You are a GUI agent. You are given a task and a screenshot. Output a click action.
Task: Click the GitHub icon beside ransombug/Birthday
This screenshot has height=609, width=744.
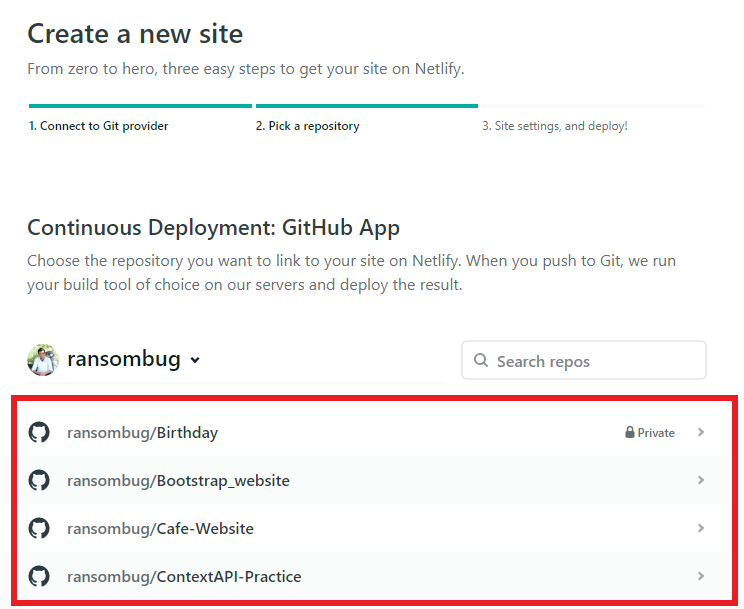pyautogui.click(x=39, y=432)
